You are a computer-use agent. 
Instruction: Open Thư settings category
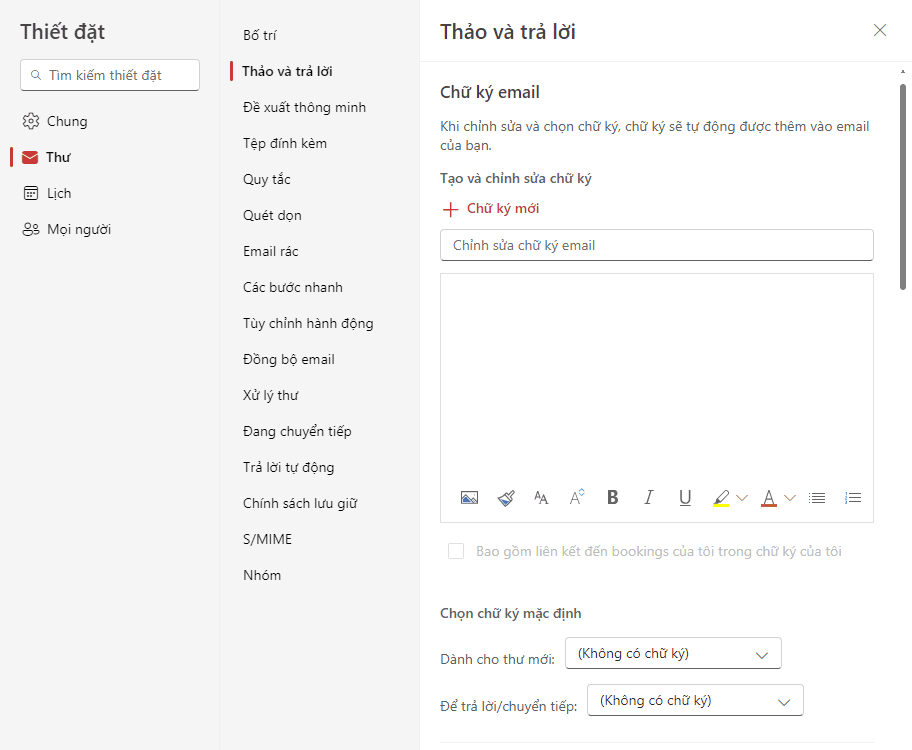coord(58,157)
